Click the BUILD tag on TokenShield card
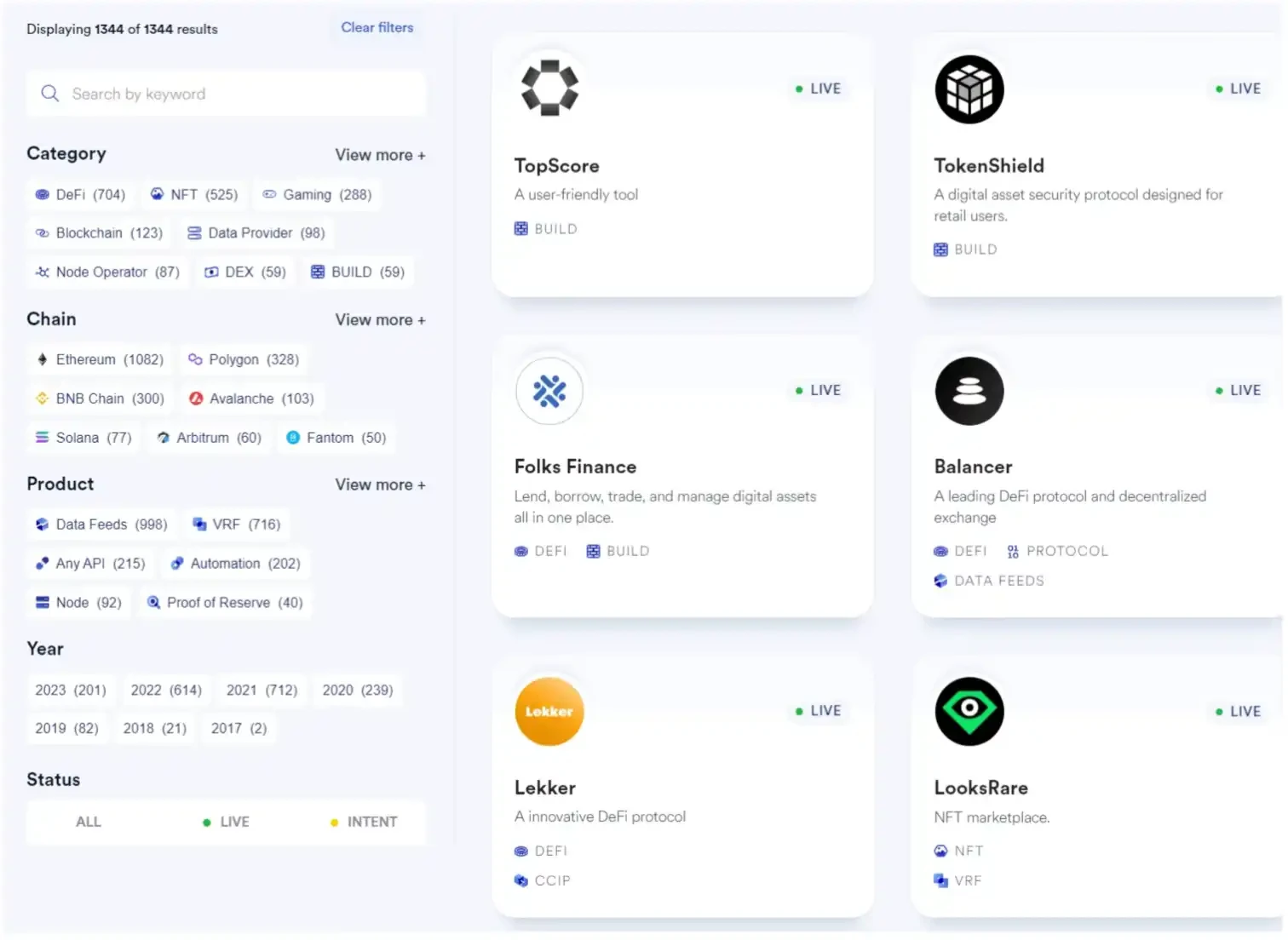Viewport: 1288px width, 940px height. pos(966,249)
